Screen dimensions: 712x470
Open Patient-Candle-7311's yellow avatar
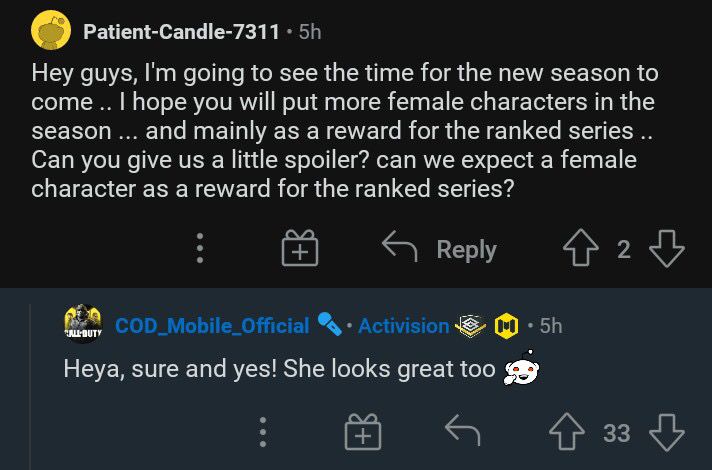[x=51, y=30]
